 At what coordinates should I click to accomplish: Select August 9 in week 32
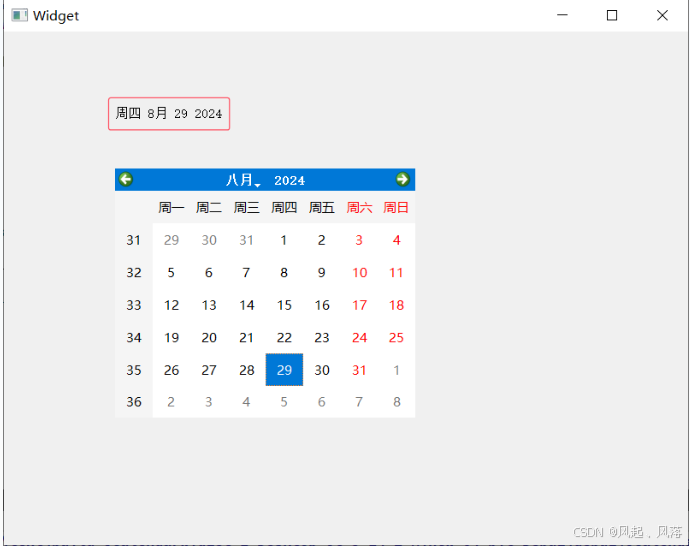tap(322, 272)
